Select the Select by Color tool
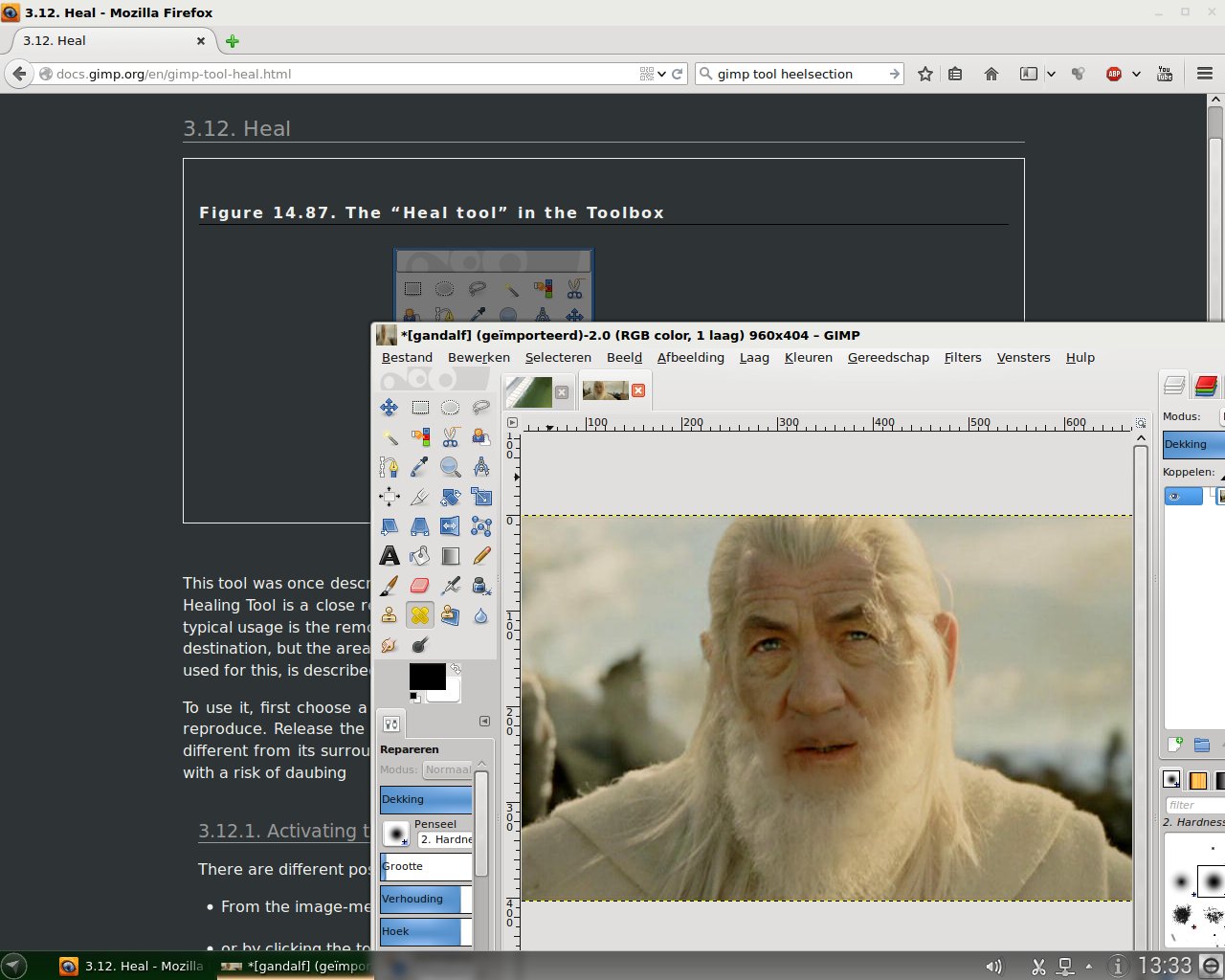 click(420, 437)
